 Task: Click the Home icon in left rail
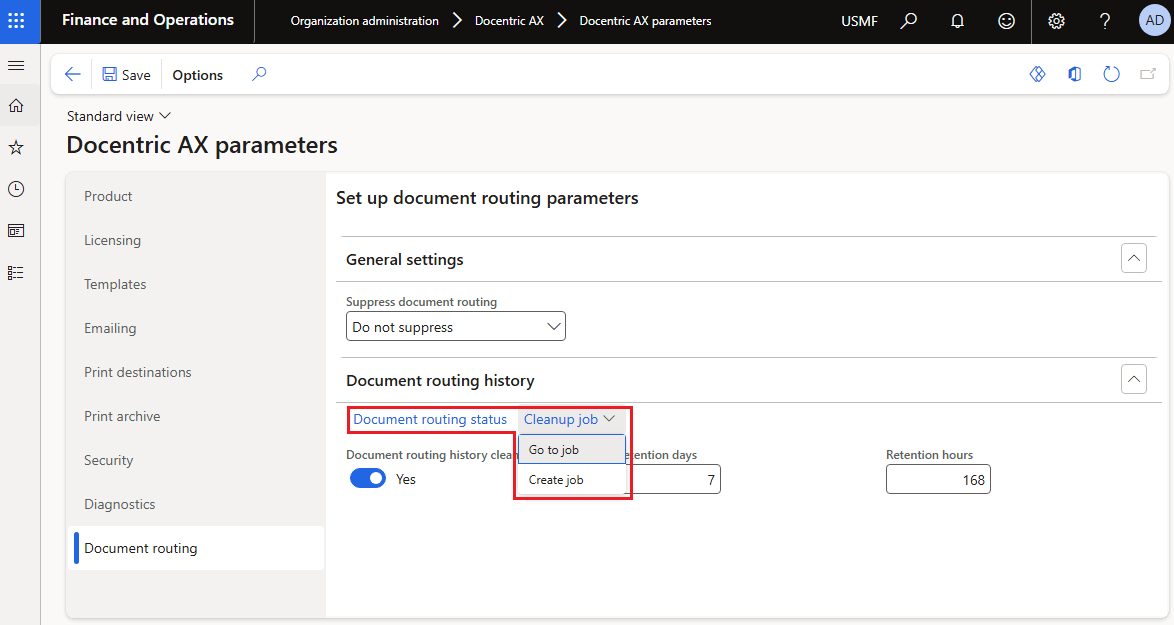coord(16,105)
